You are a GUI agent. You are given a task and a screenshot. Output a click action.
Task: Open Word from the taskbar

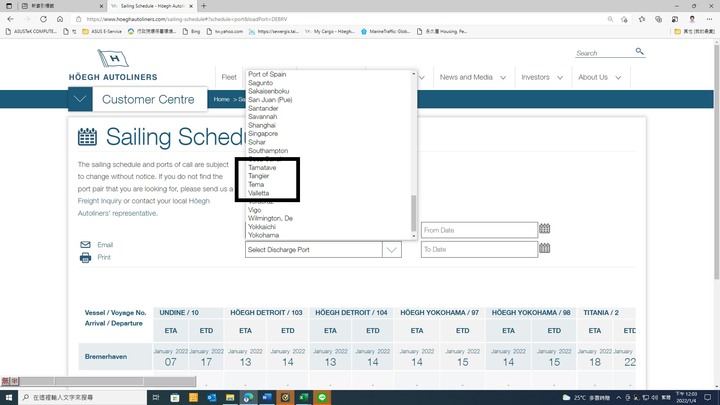(x=267, y=397)
